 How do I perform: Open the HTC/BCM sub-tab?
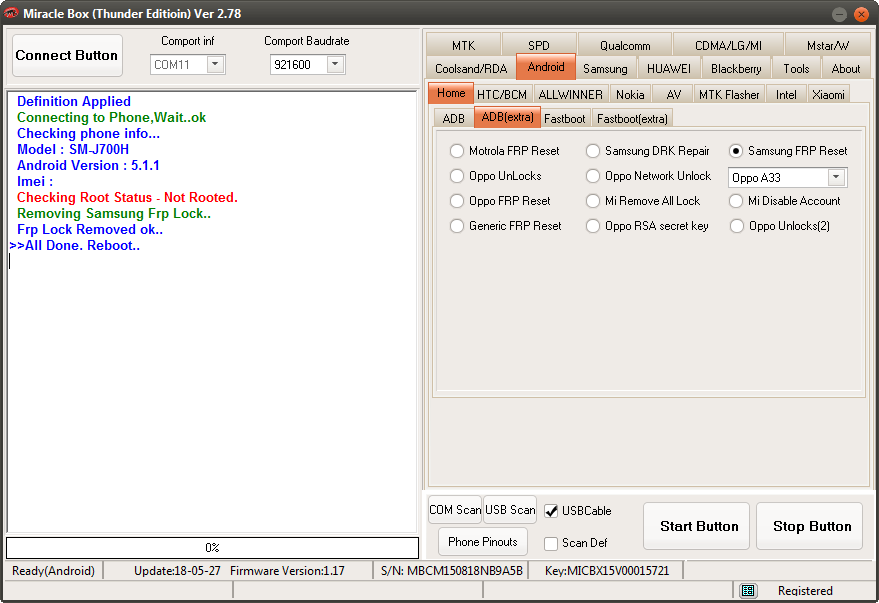click(x=502, y=94)
